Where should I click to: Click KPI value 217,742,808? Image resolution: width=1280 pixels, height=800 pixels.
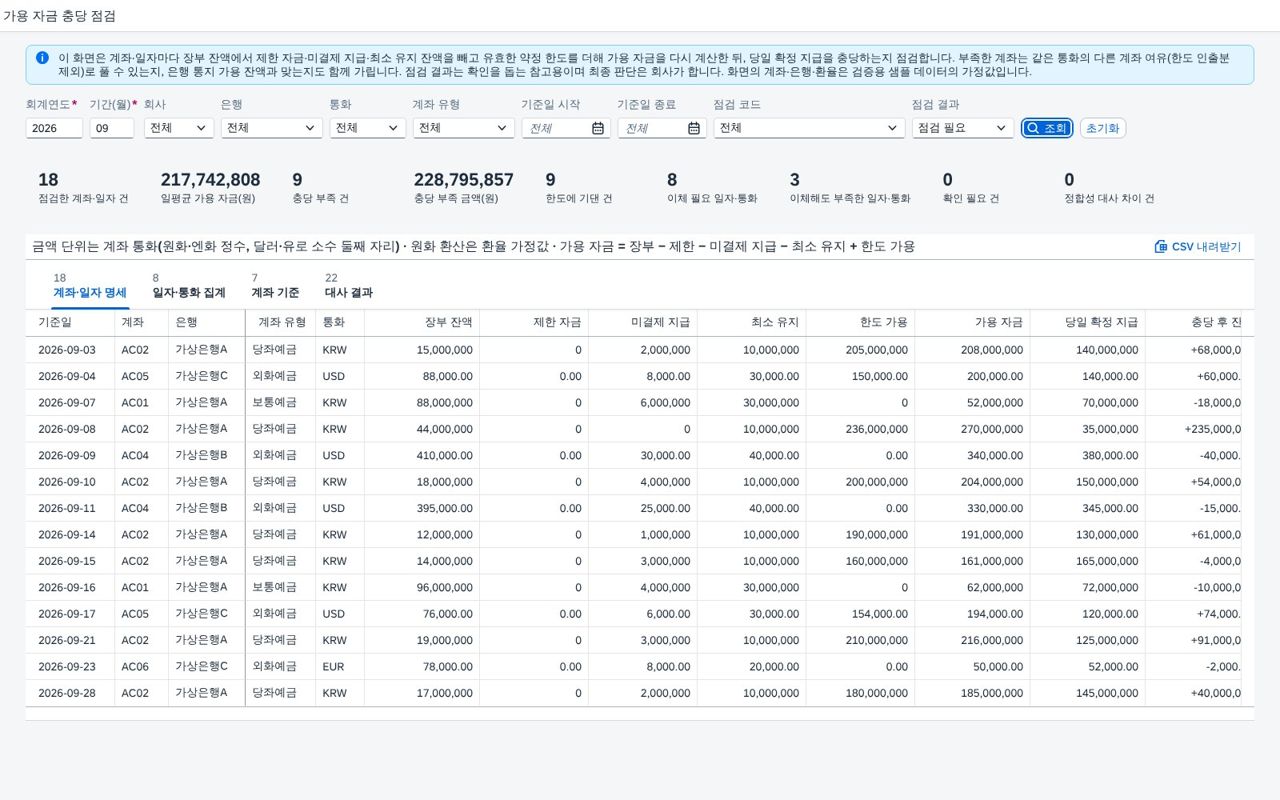click(210, 180)
